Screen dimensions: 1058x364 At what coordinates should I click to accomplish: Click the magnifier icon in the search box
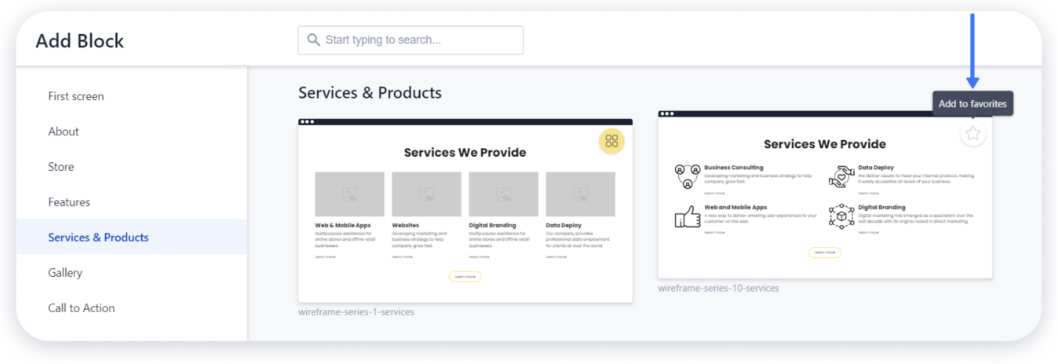[x=313, y=40]
